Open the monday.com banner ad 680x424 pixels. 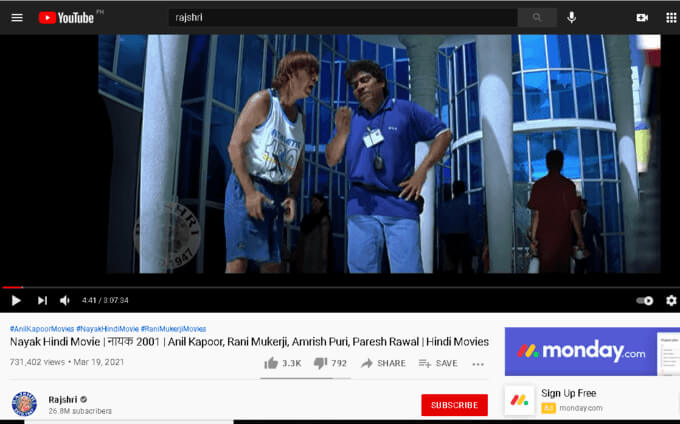[592, 352]
